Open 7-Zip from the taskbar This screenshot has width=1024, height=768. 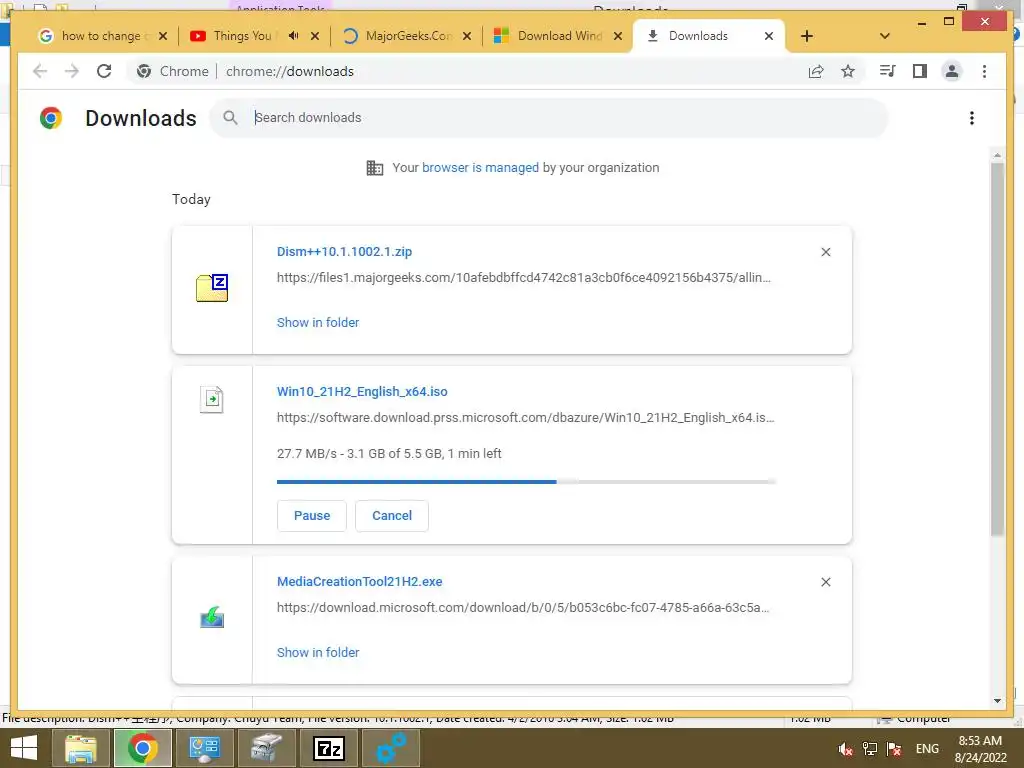point(328,748)
